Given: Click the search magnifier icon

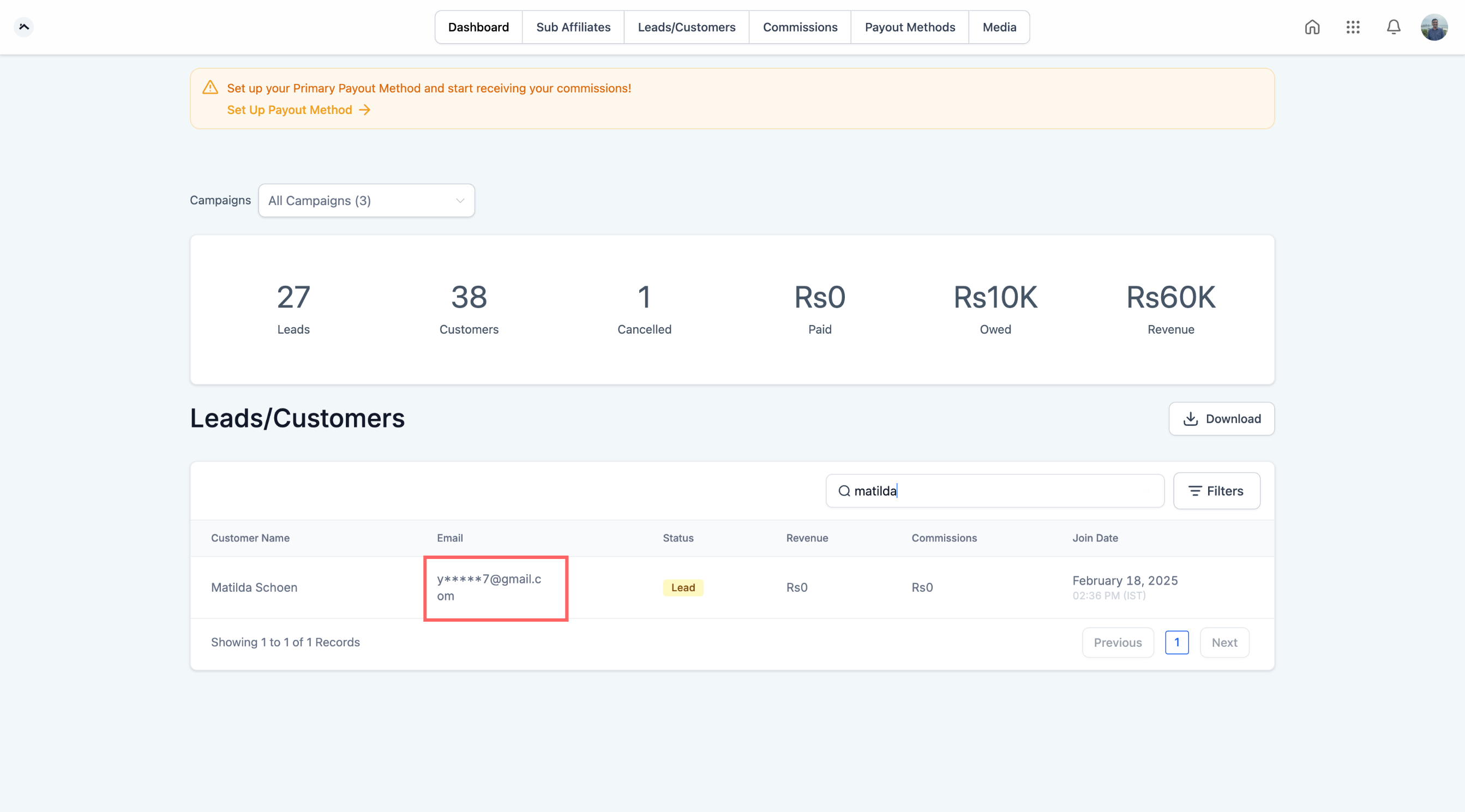Looking at the screenshot, I should point(844,491).
